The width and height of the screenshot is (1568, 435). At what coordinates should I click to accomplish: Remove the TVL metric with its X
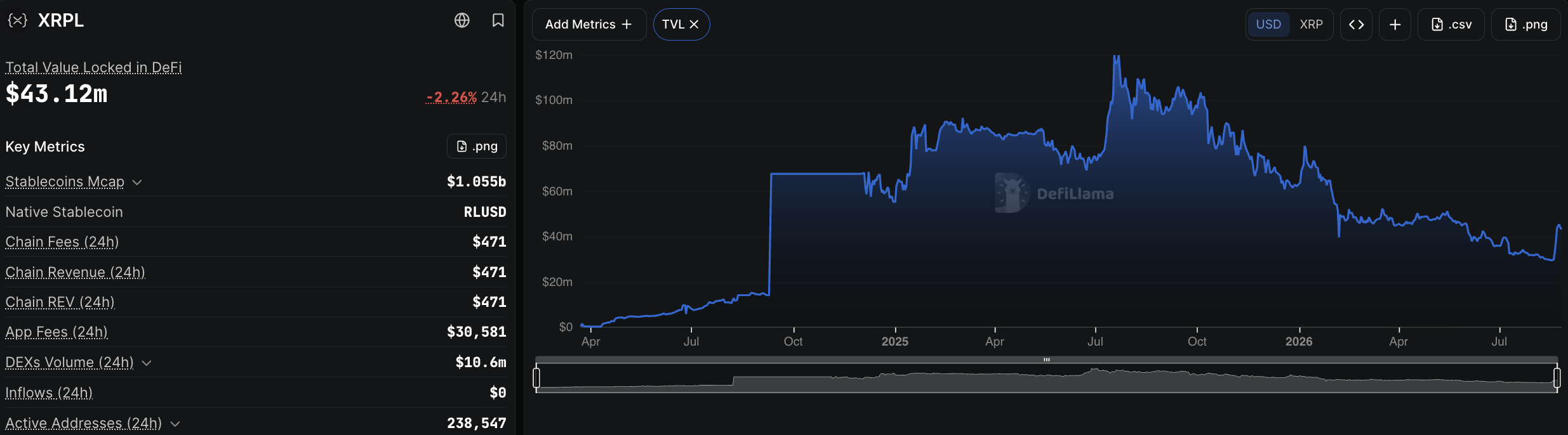[694, 24]
